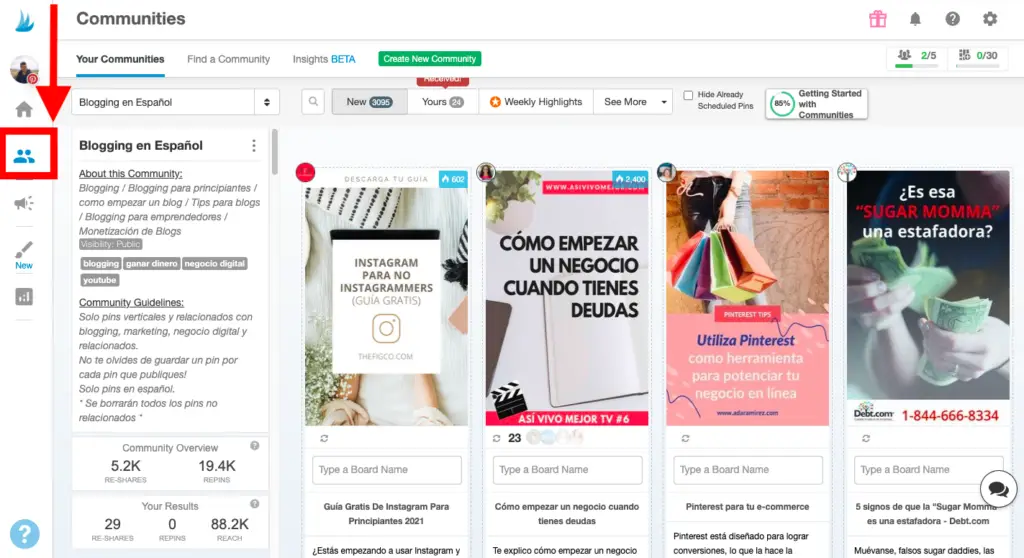Open the help question mark in header
Image resolution: width=1024 pixels, height=558 pixels.
tap(953, 19)
